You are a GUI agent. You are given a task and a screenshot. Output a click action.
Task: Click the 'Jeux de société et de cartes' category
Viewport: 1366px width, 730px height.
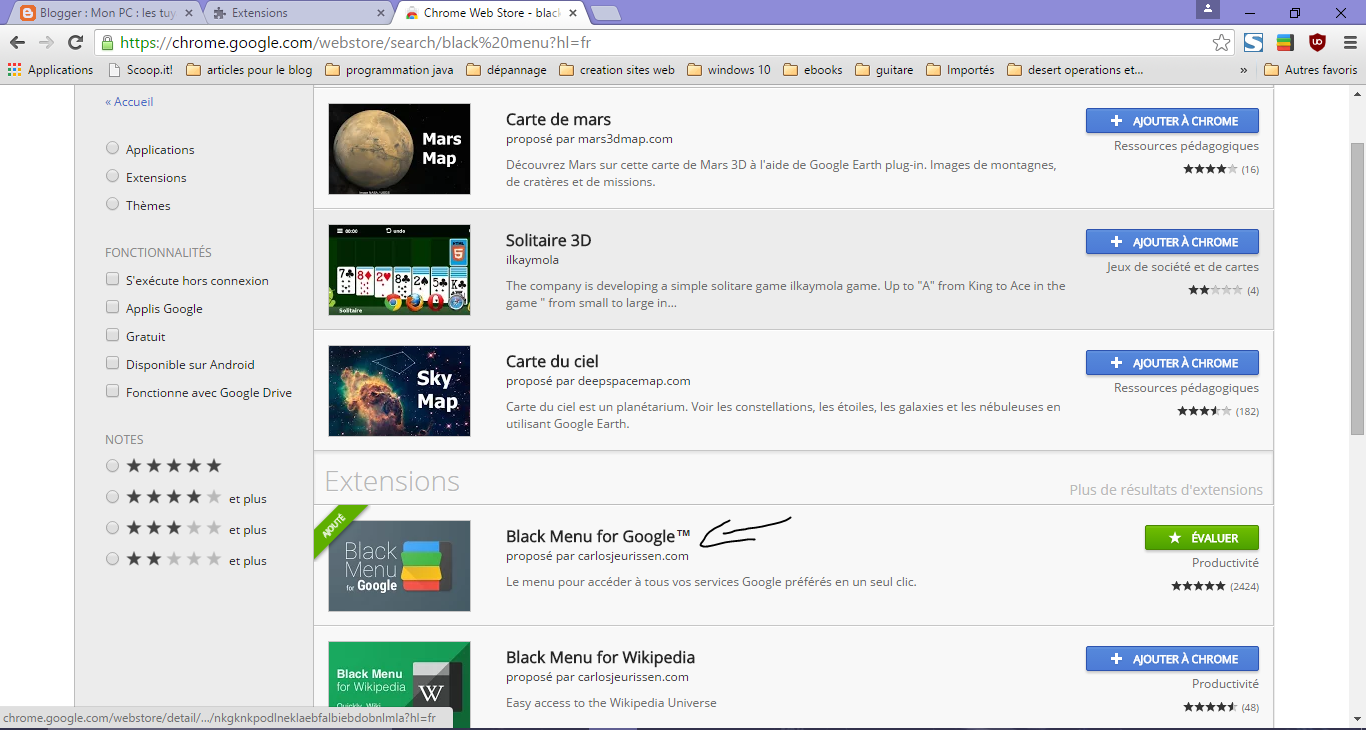[x=1183, y=267]
